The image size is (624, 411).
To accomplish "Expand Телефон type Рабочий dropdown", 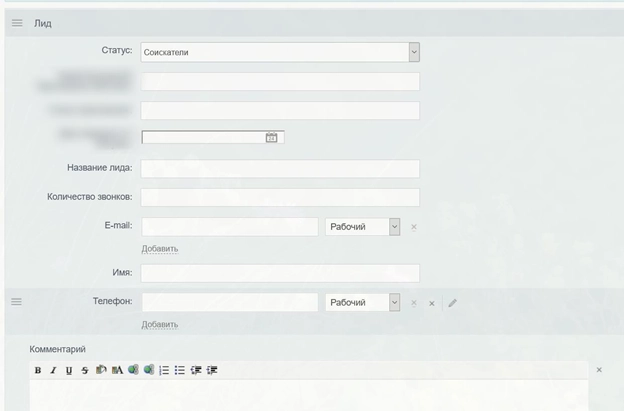I will 394,302.
